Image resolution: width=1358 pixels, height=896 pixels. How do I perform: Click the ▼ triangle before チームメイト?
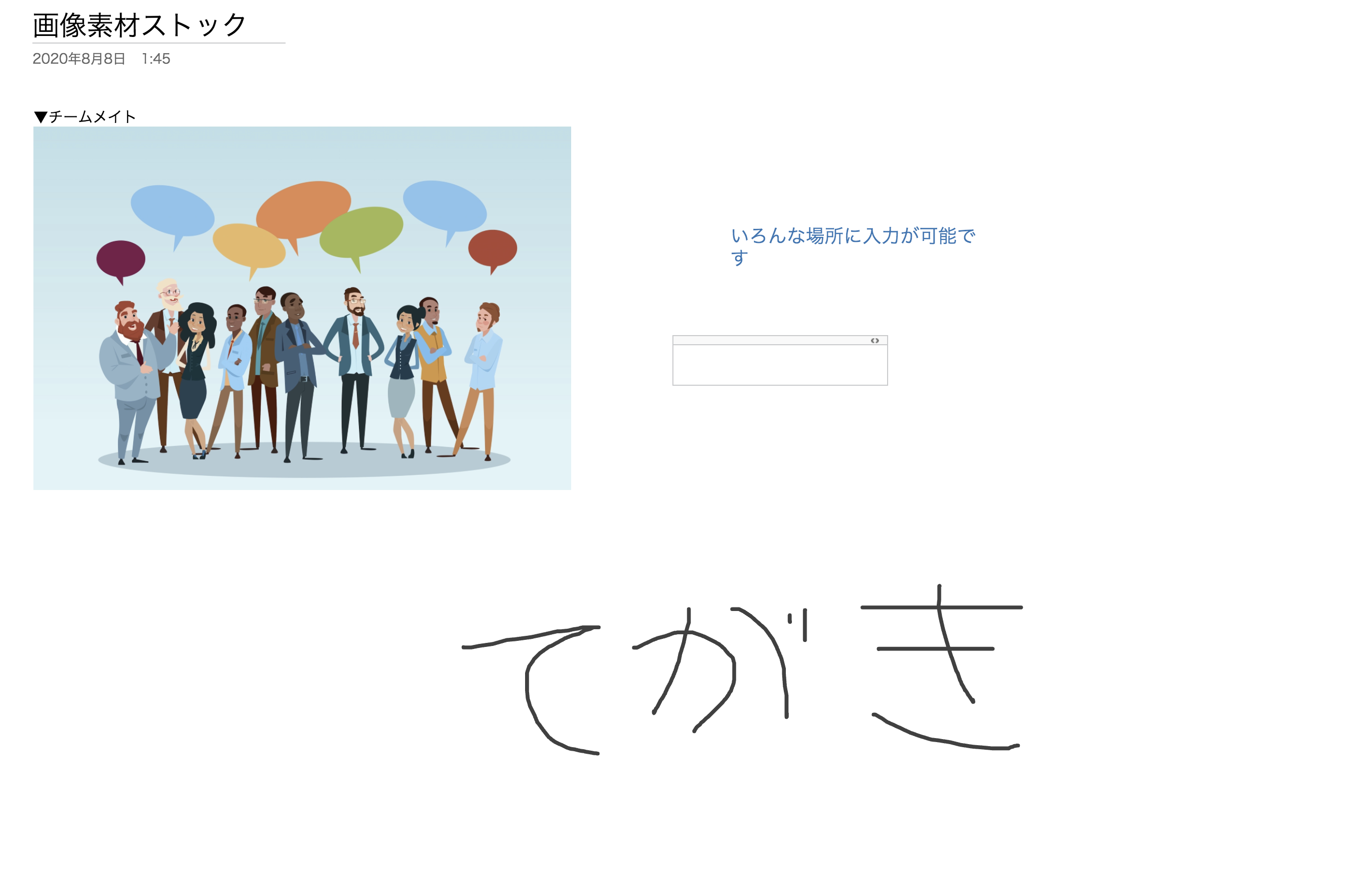click(41, 117)
